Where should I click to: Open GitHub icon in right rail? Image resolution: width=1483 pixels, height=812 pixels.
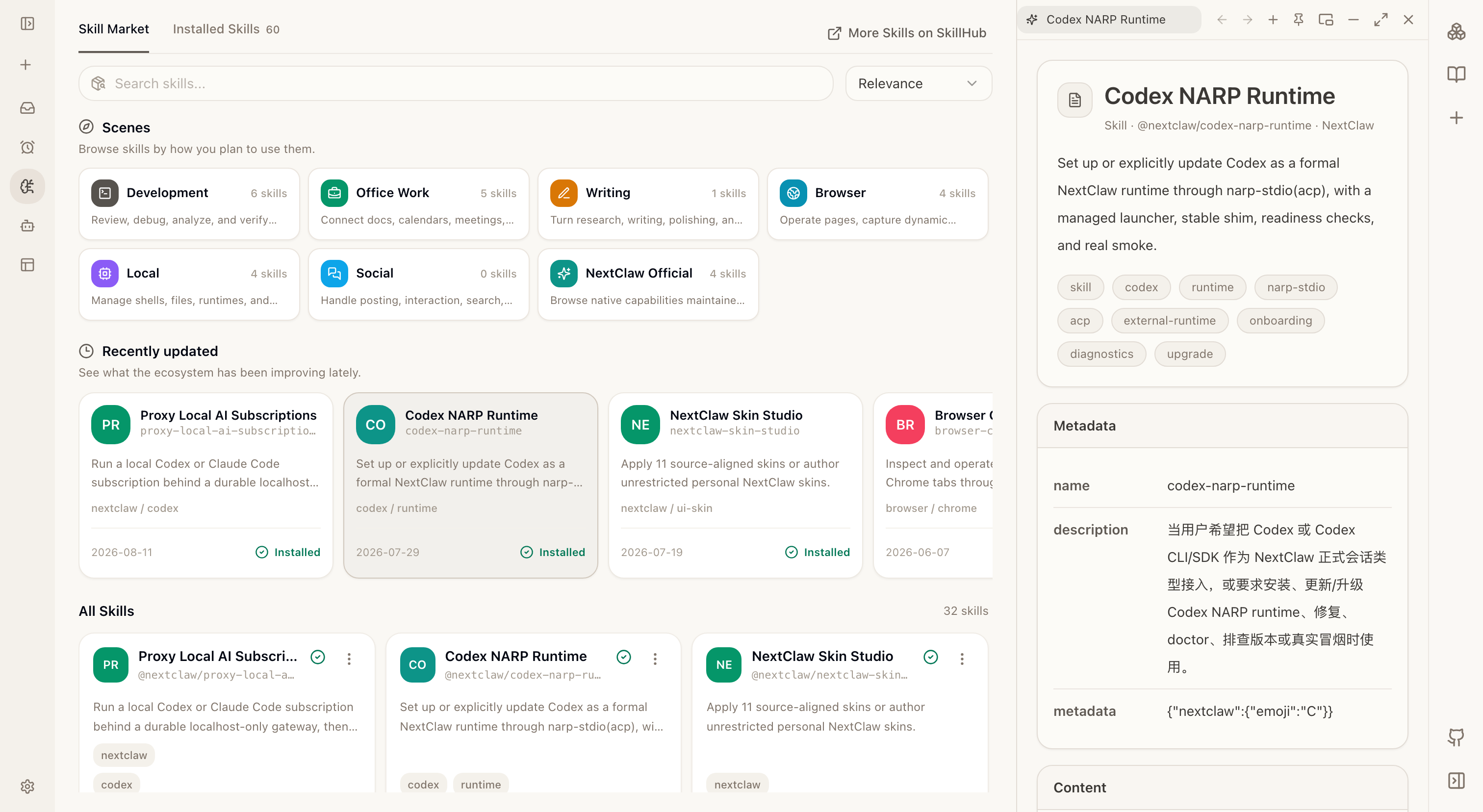coord(1456,737)
